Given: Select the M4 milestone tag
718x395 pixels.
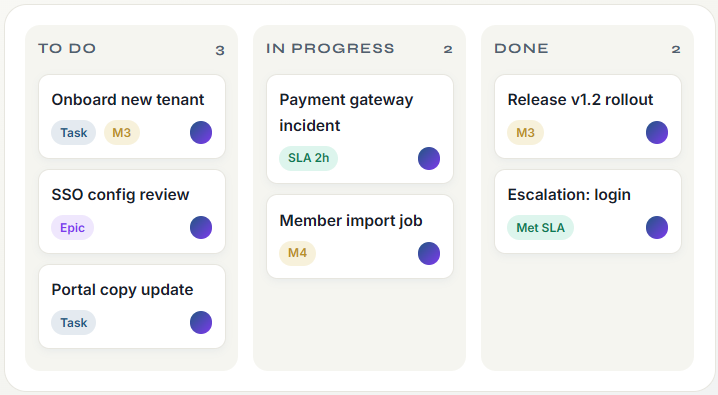Looking at the screenshot, I should (298, 253).
